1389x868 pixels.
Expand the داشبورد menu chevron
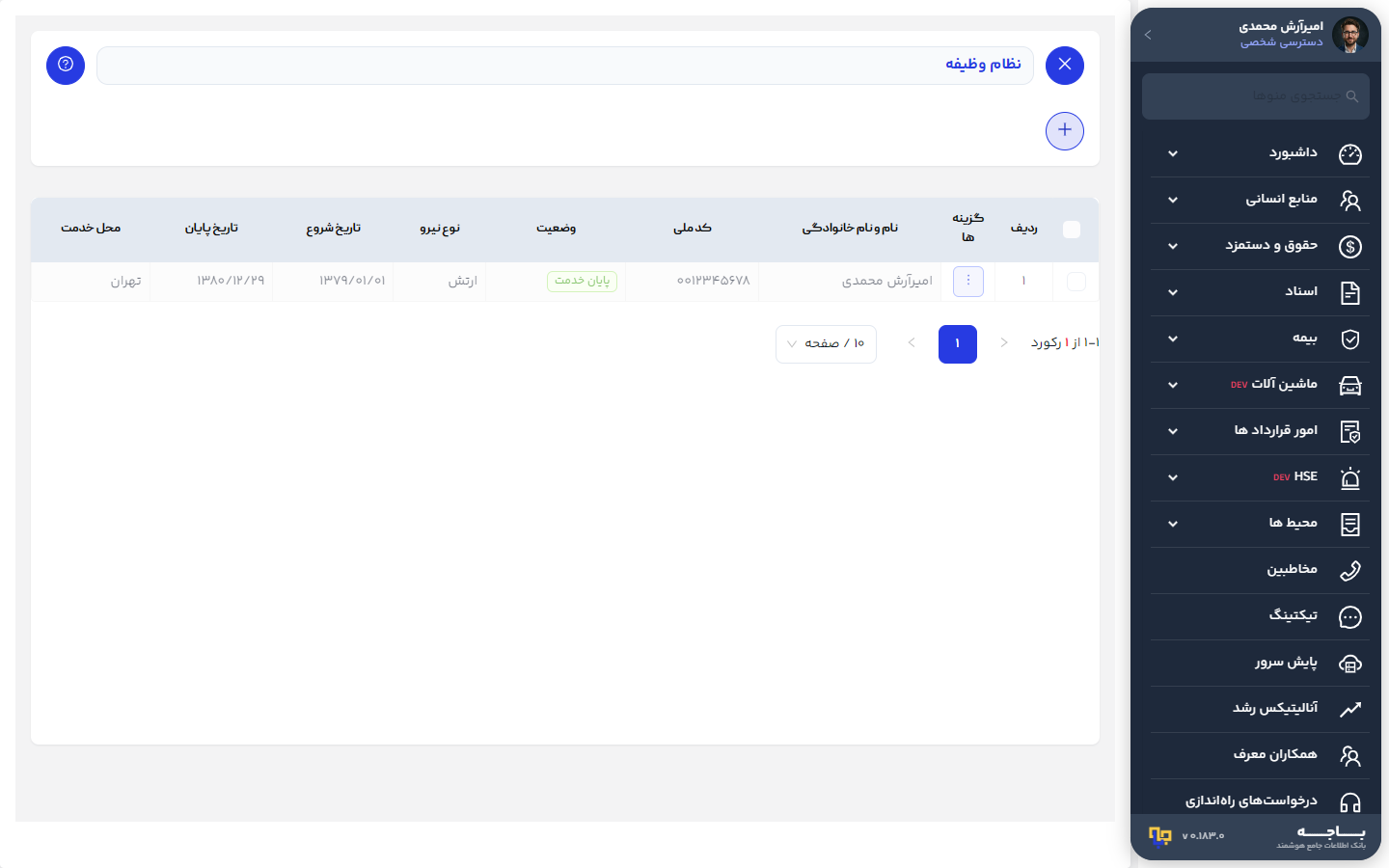point(1173,153)
